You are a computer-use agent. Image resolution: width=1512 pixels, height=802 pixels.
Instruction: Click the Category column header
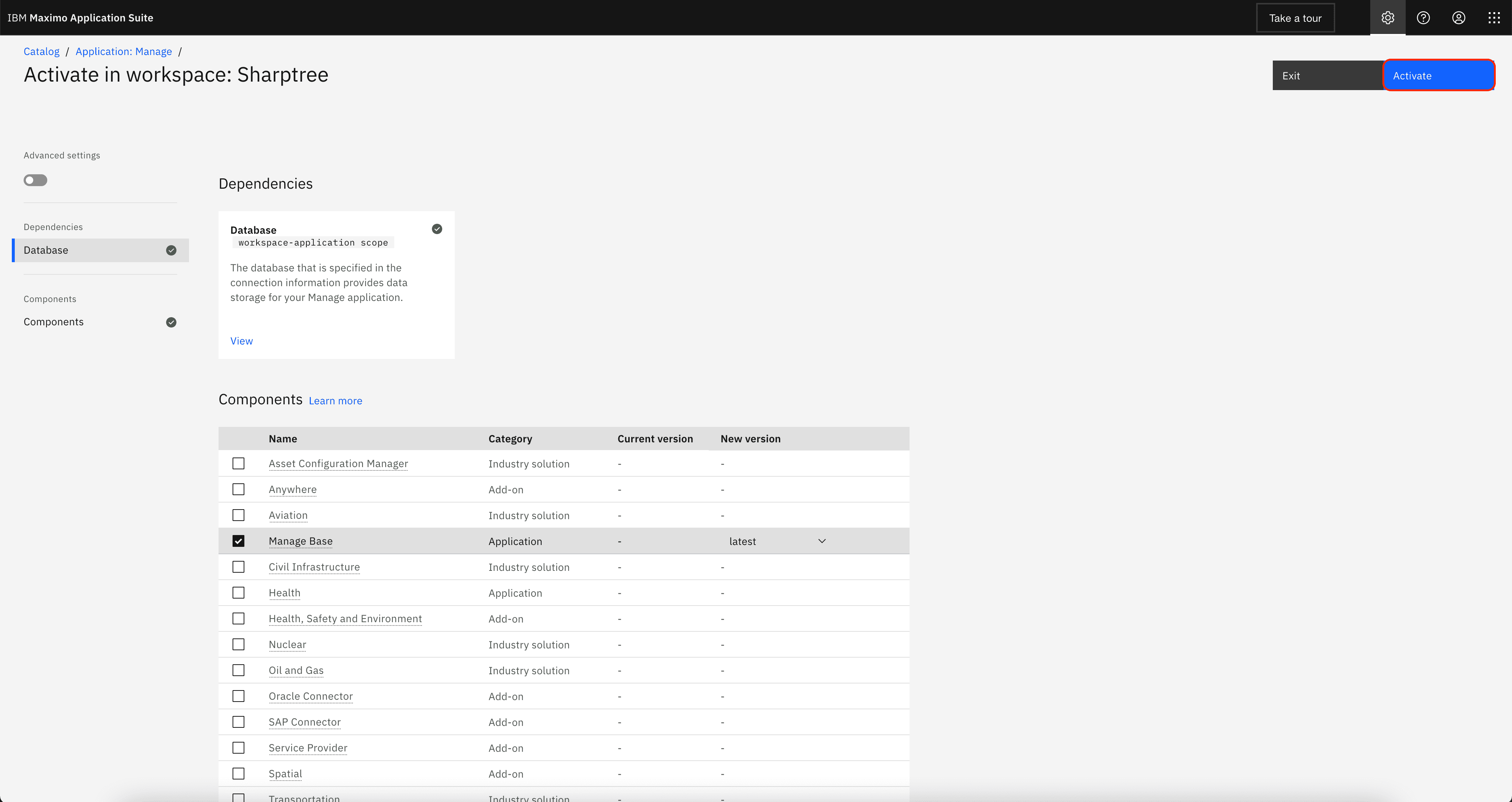[x=510, y=439]
